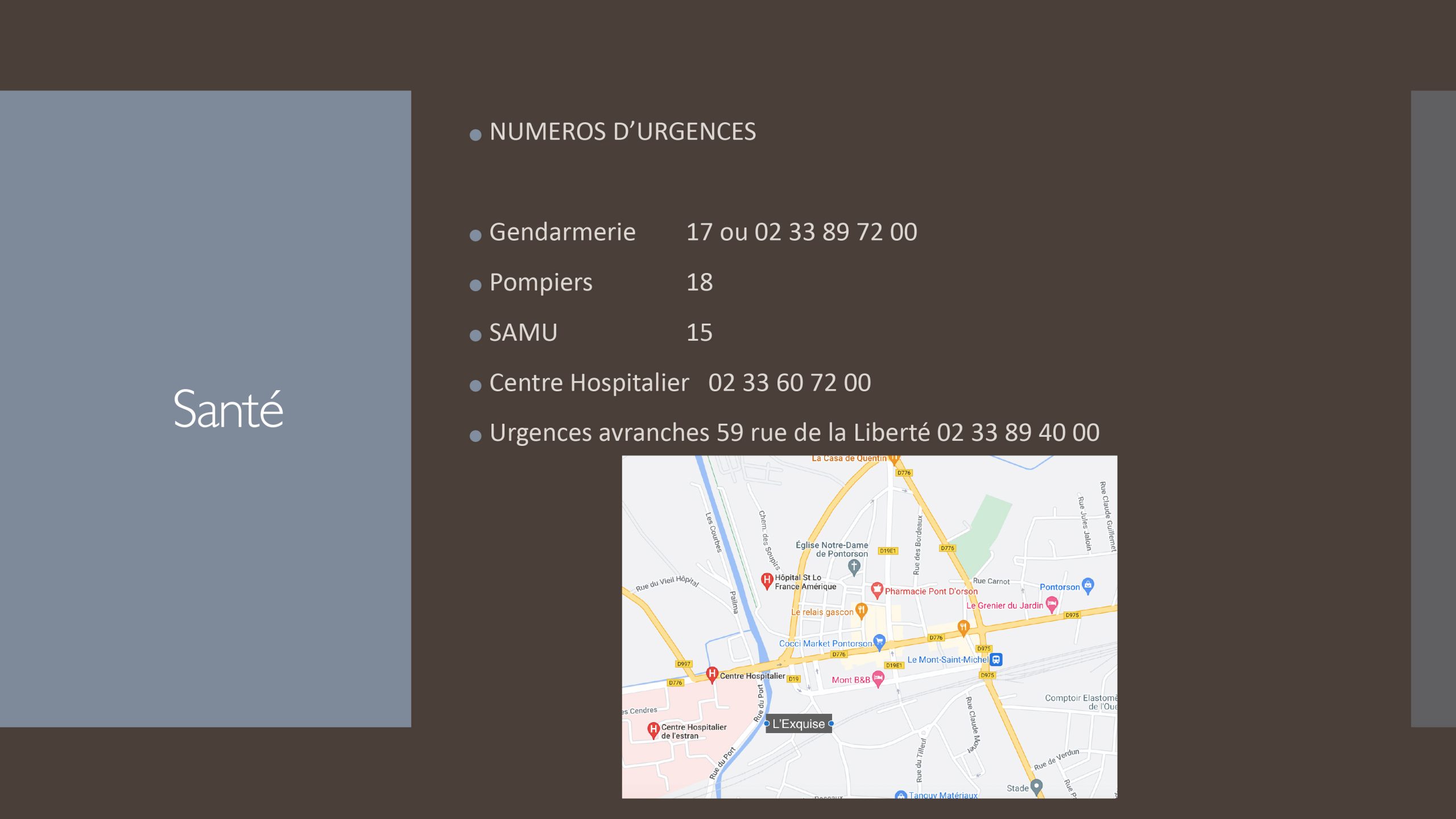Image resolution: width=1456 pixels, height=819 pixels.
Task: Click the Centre Hospitalier de l'estran pin
Action: [x=653, y=729]
